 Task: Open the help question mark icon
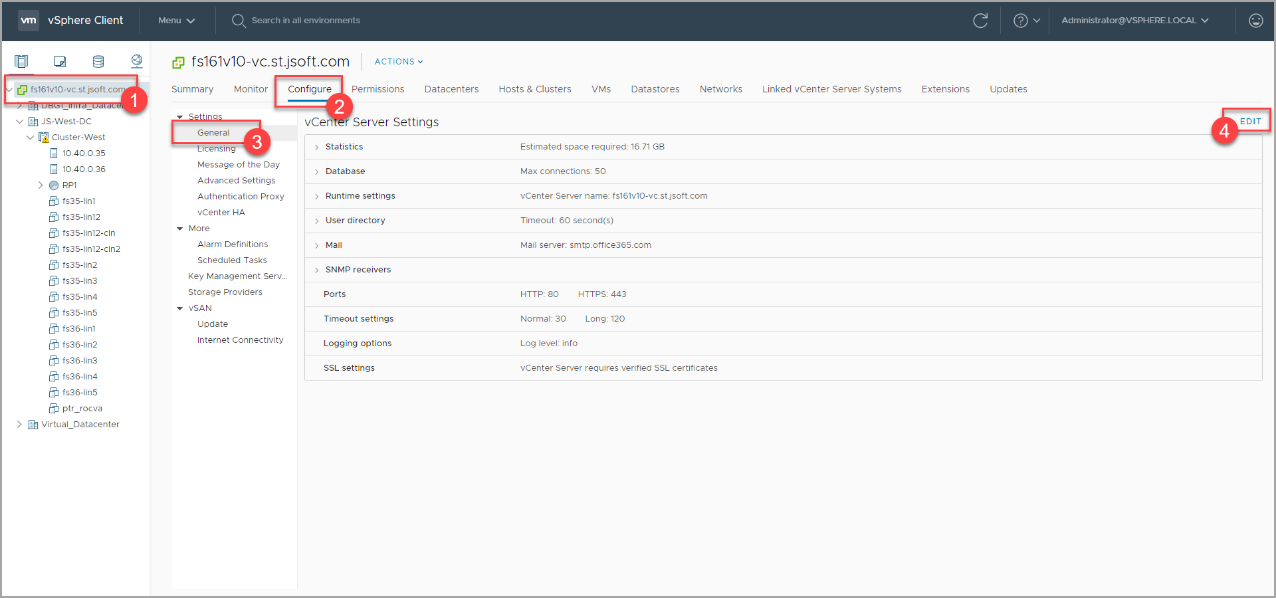pos(1020,20)
